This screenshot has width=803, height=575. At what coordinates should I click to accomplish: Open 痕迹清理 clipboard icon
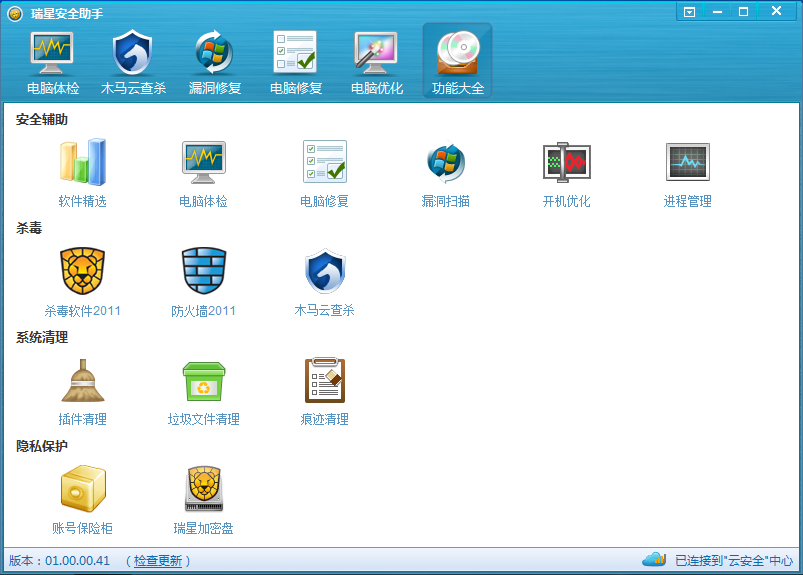[x=325, y=380]
